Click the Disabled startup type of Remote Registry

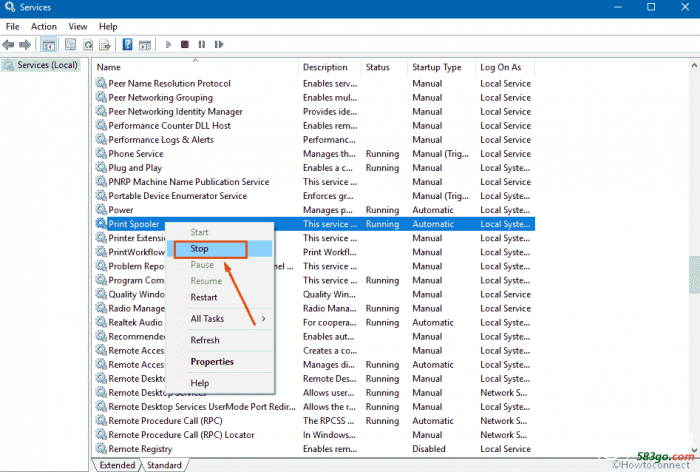[x=429, y=449]
